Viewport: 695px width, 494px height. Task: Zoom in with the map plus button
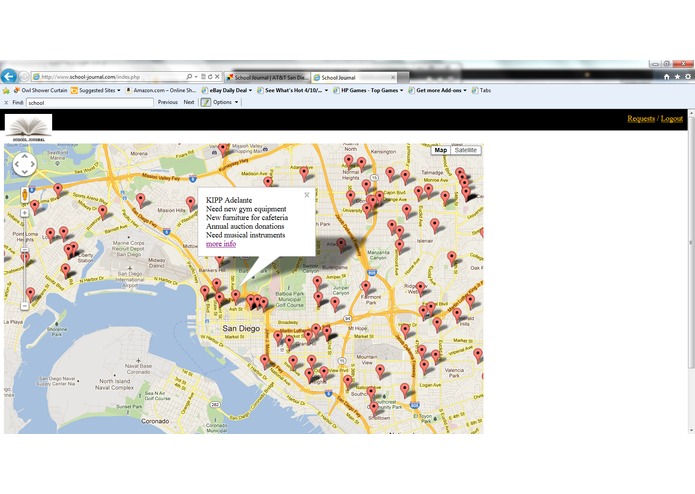point(25,213)
